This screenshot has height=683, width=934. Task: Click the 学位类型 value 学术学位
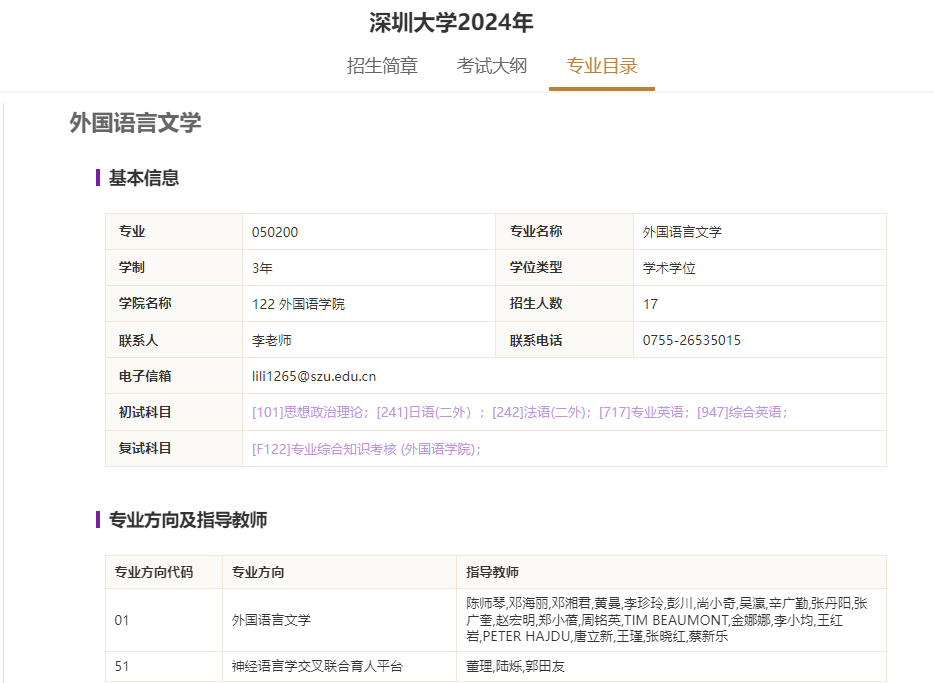(x=669, y=268)
